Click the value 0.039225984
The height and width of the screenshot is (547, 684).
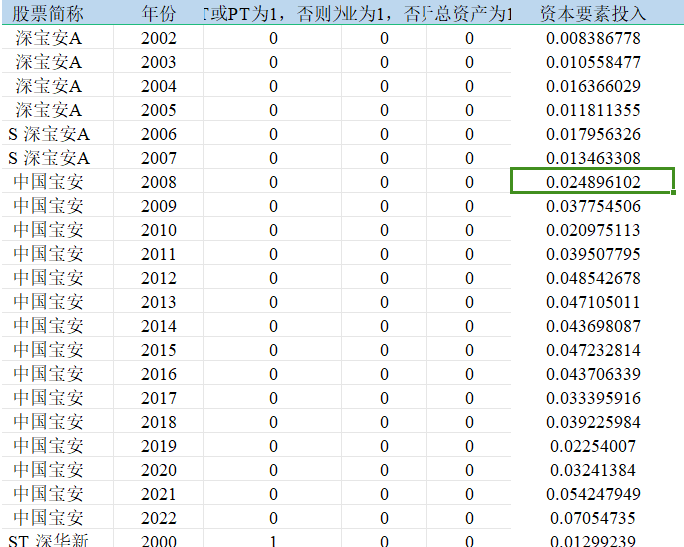click(593, 422)
